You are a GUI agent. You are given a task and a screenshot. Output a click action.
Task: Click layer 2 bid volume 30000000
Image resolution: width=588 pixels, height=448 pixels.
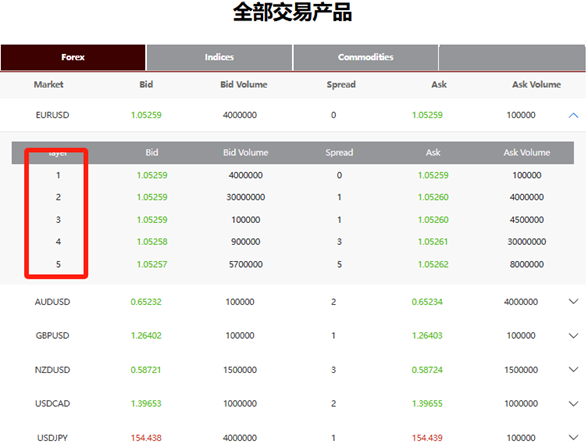[246, 197]
